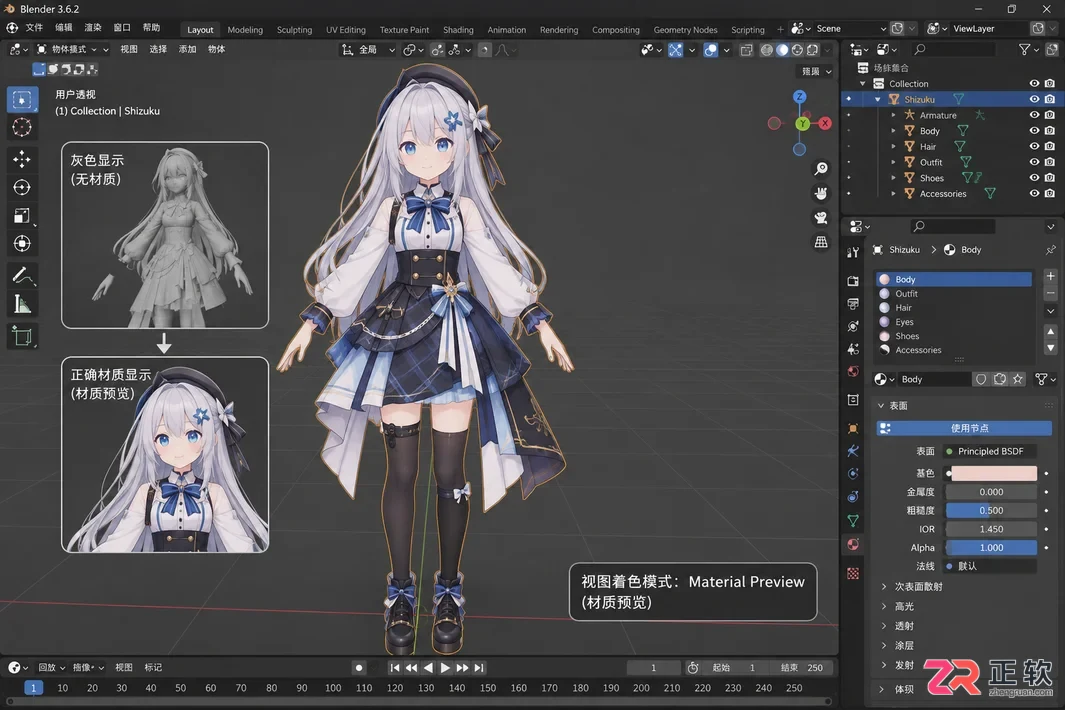Expand the Accessories tree item
This screenshot has height=710, width=1065.
coord(893,194)
